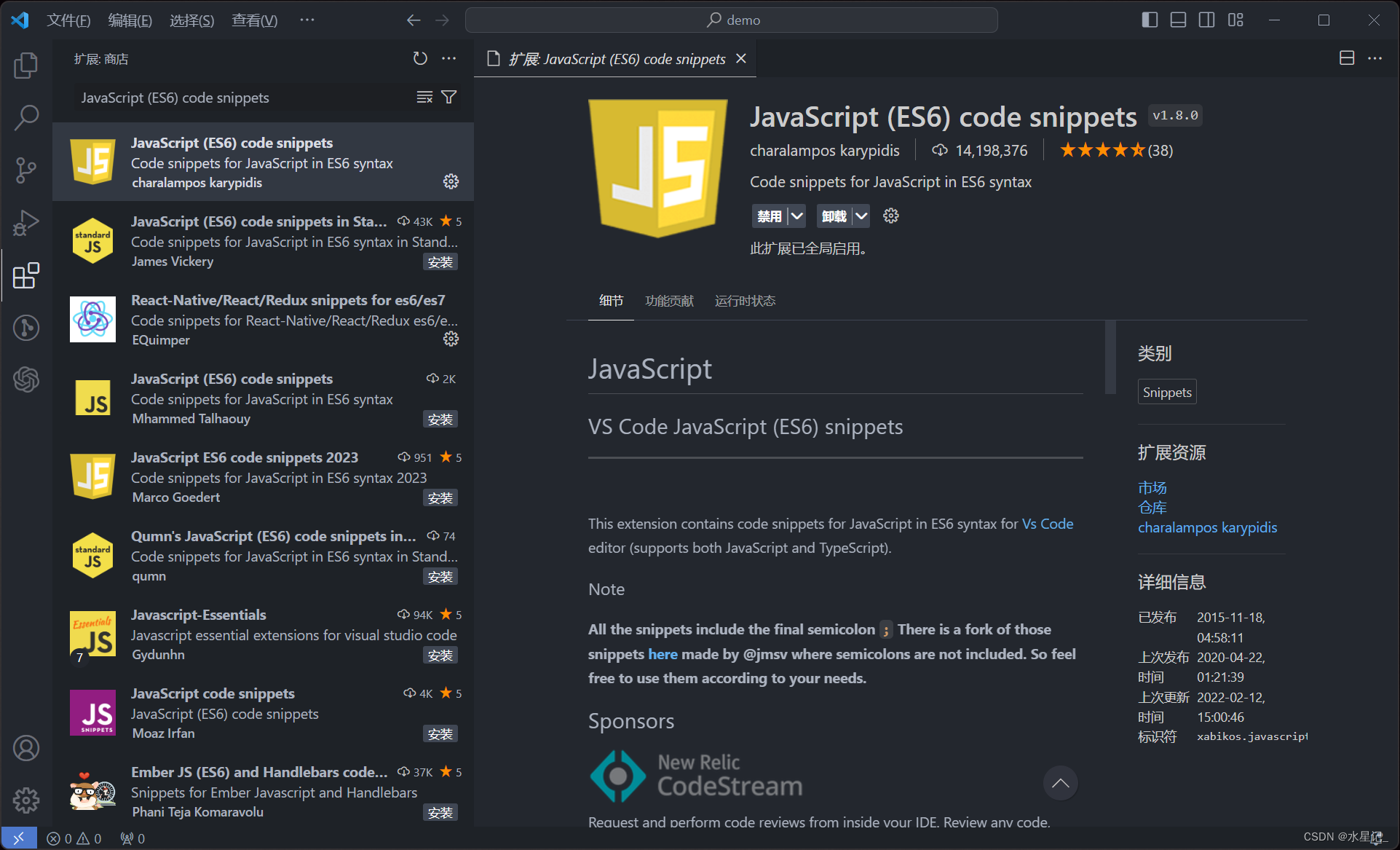The width and height of the screenshot is (1400, 850).
Task: Toggle the bottom panel layout icon
Action: (x=1179, y=20)
